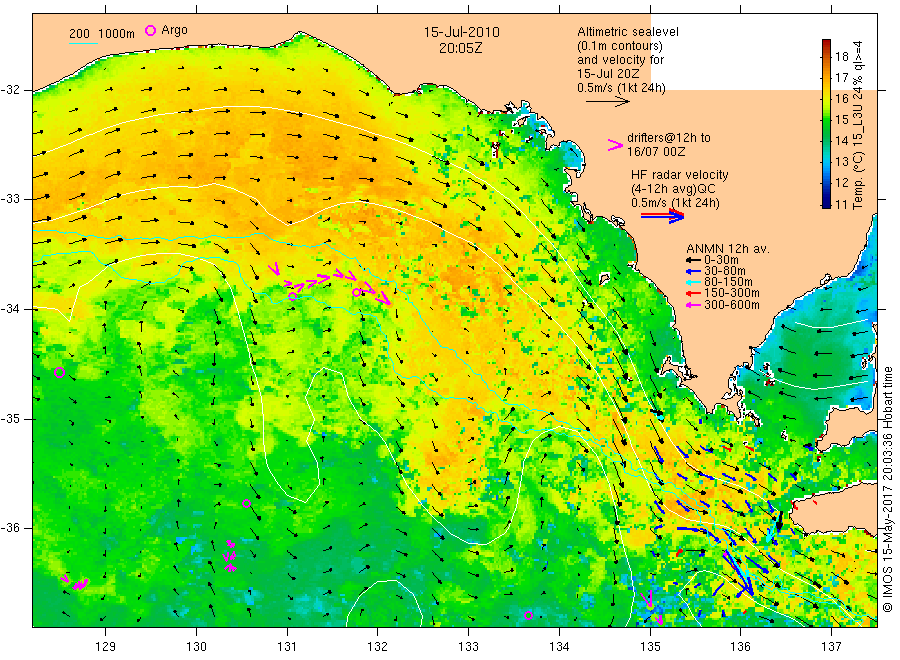Click the cyan 200/1000m isobath legend line
The width and height of the screenshot is (900, 660).
pos(83,44)
